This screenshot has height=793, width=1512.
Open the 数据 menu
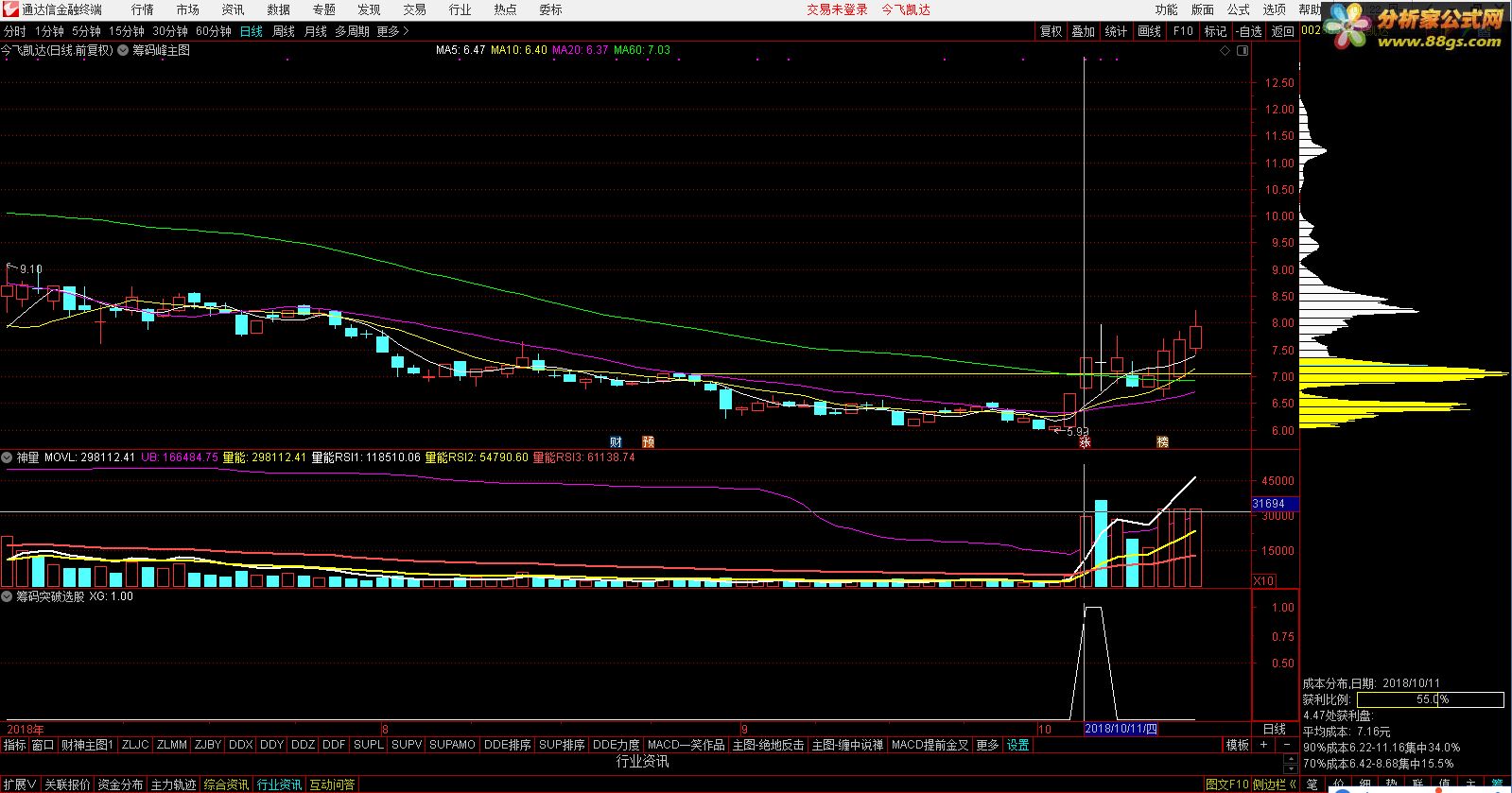click(x=279, y=9)
